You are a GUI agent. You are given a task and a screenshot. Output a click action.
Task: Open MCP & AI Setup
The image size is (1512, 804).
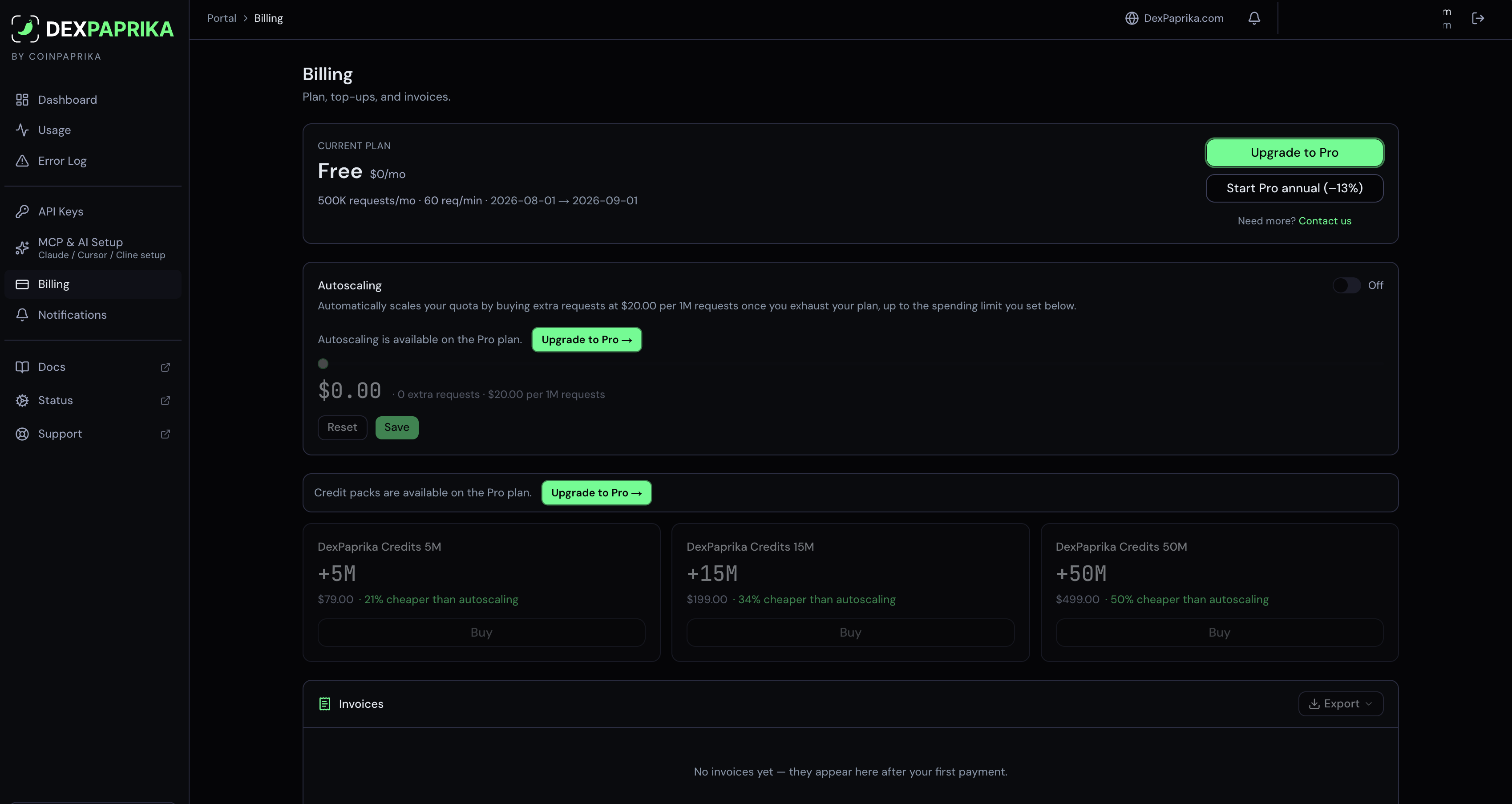(93, 248)
